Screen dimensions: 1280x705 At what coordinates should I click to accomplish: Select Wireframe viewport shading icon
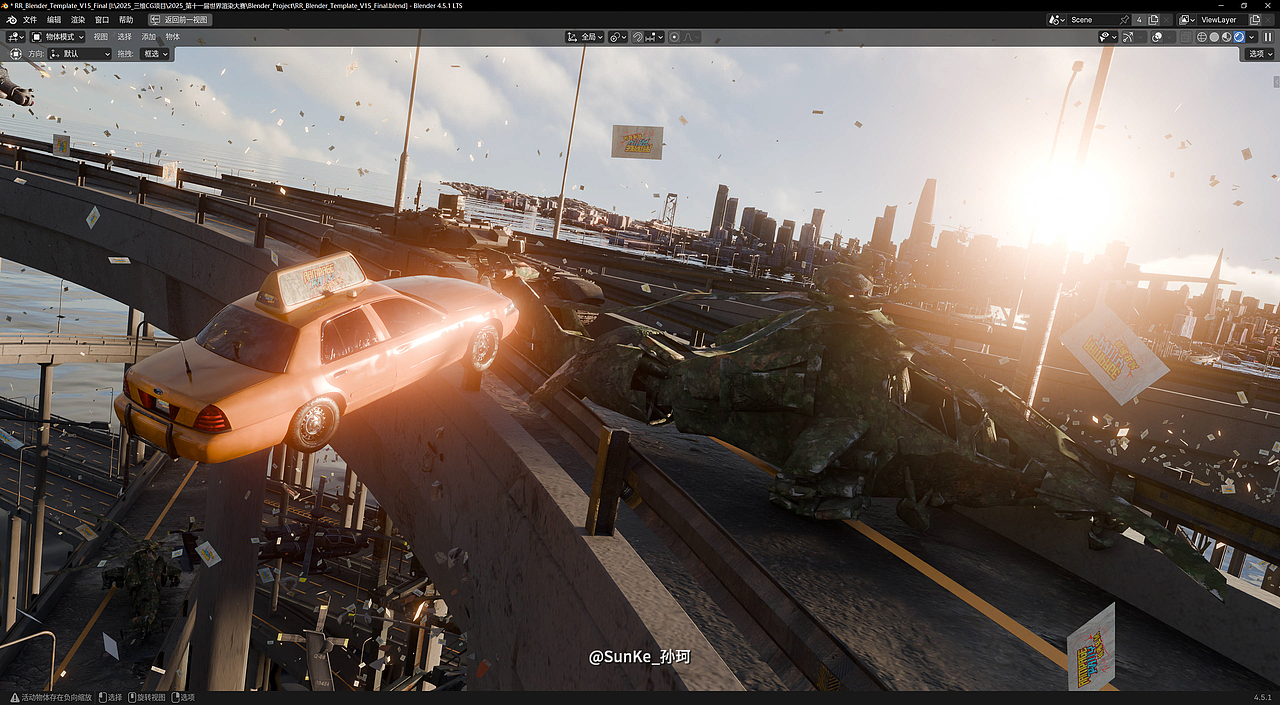click(1202, 37)
